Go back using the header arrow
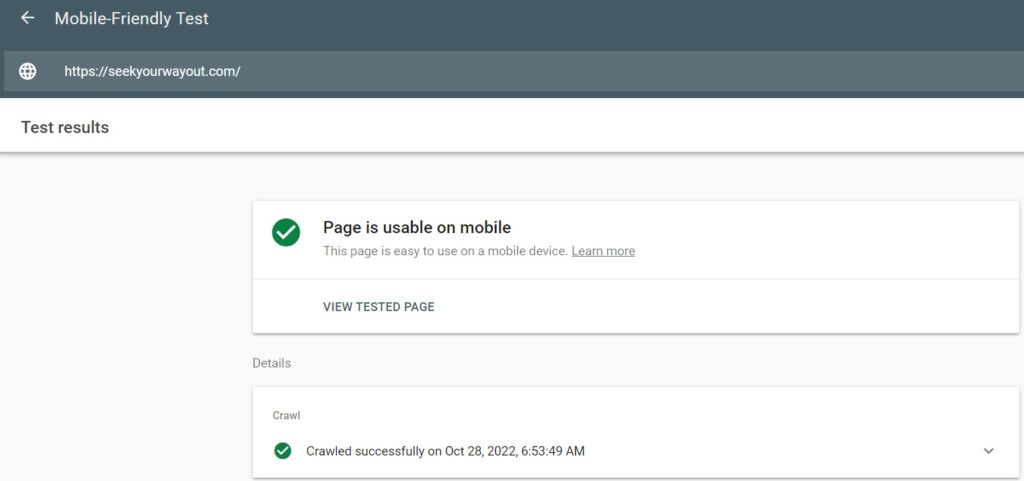 click(27, 18)
